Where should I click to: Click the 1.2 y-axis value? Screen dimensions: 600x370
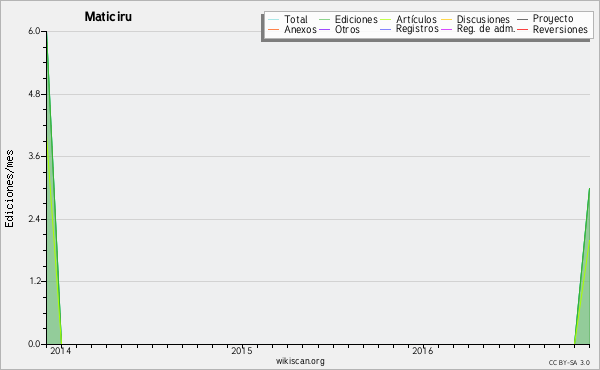coord(34,281)
